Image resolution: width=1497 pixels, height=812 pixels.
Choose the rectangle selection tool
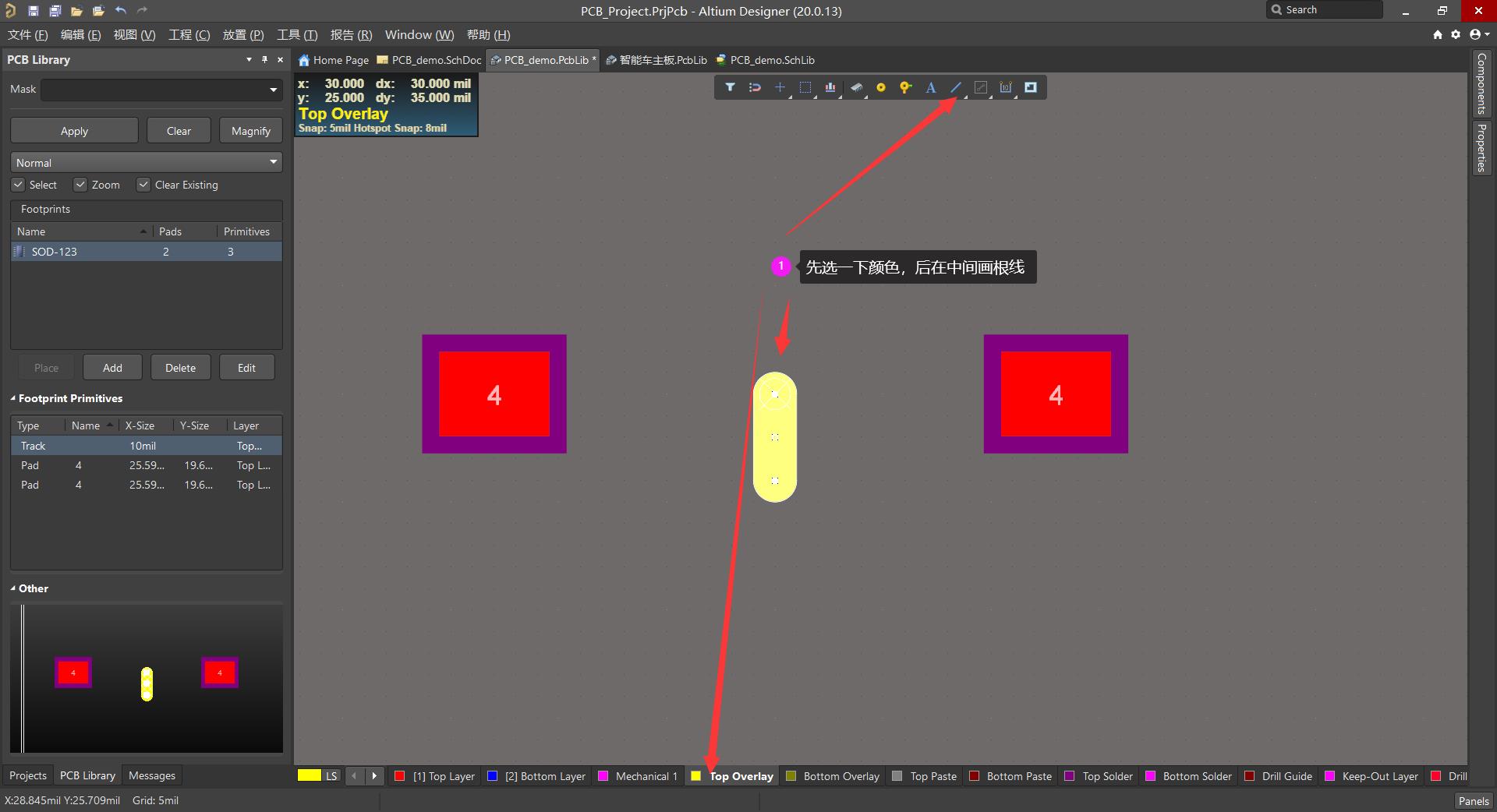(805, 87)
